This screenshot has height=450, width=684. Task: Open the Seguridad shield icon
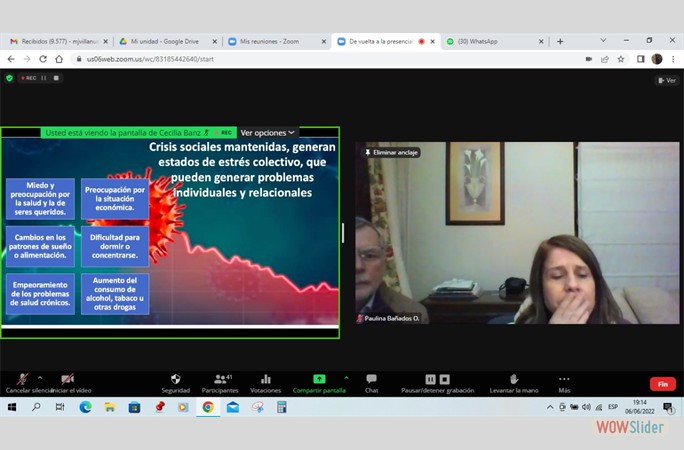(175, 380)
